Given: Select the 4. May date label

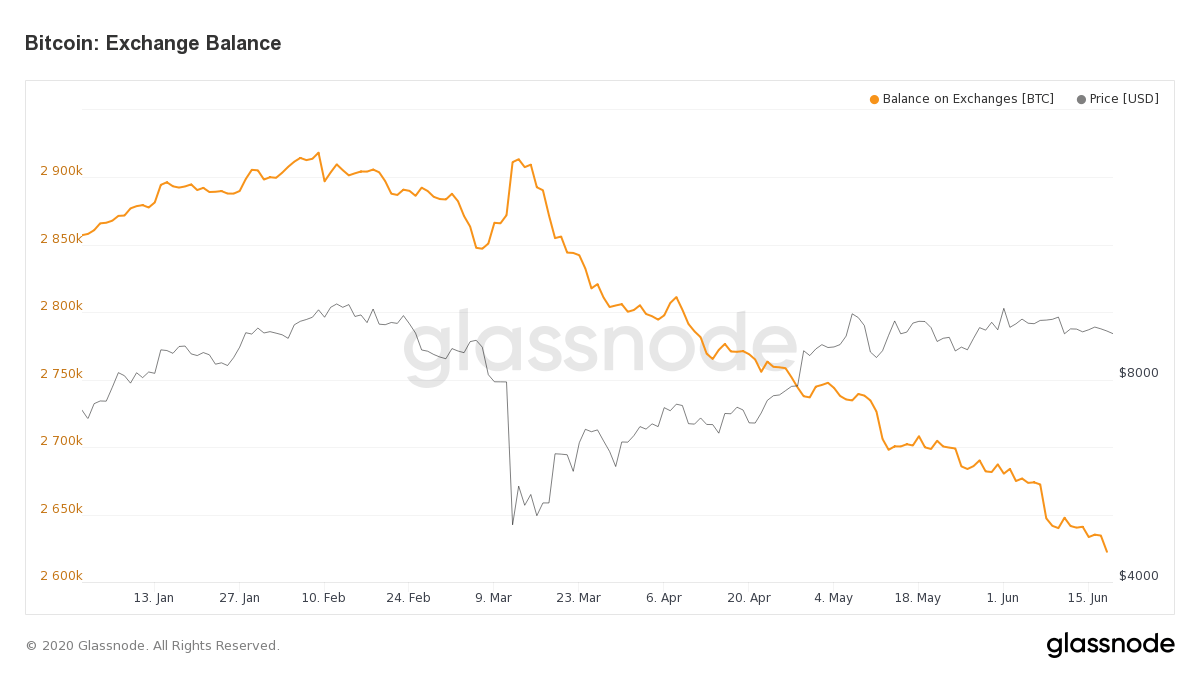Looking at the screenshot, I should pyautogui.click(x=833, y=598).
